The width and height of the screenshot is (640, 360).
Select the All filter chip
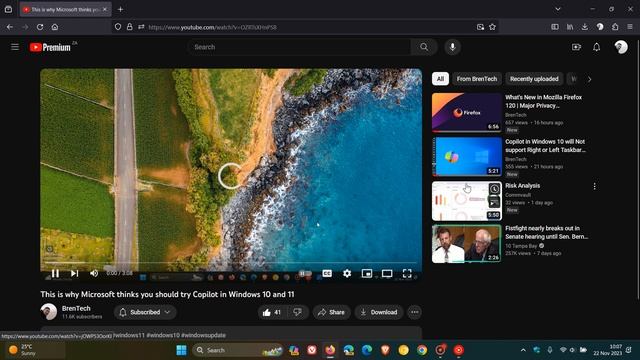coord(440,79)
